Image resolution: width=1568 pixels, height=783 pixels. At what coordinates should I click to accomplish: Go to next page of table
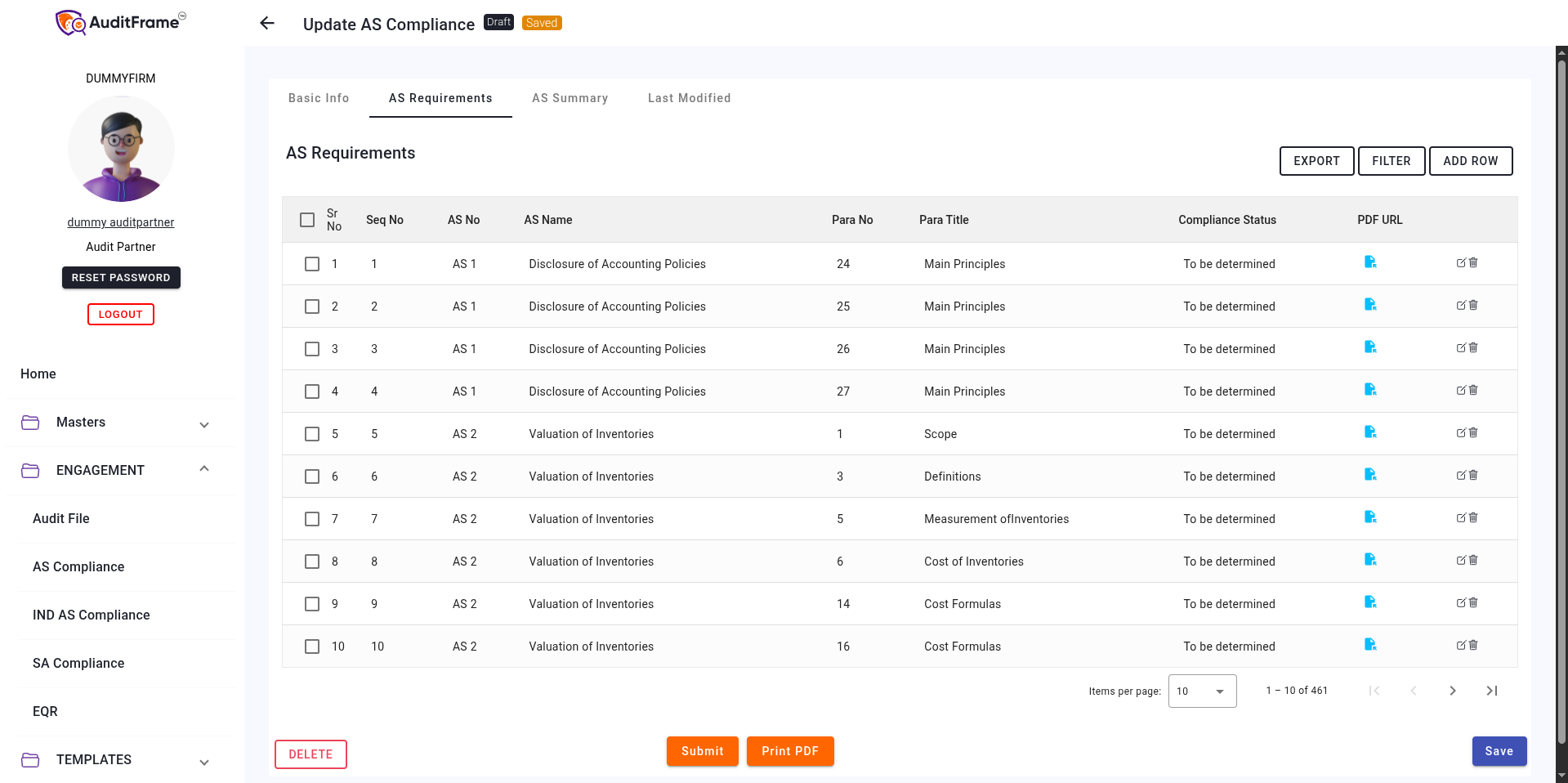(x=1452, y=691)
